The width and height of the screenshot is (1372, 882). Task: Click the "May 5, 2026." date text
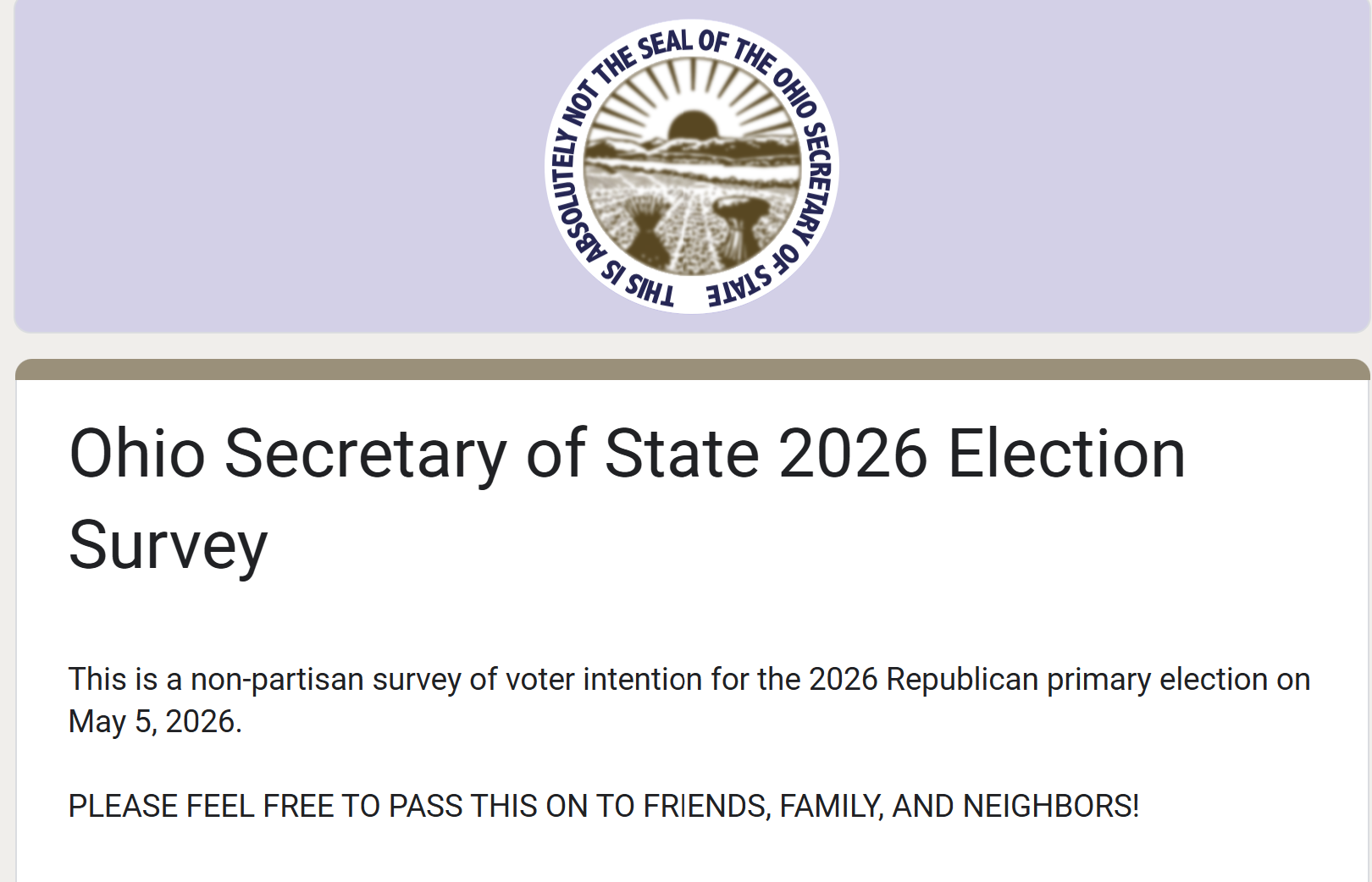pos(155,722)
